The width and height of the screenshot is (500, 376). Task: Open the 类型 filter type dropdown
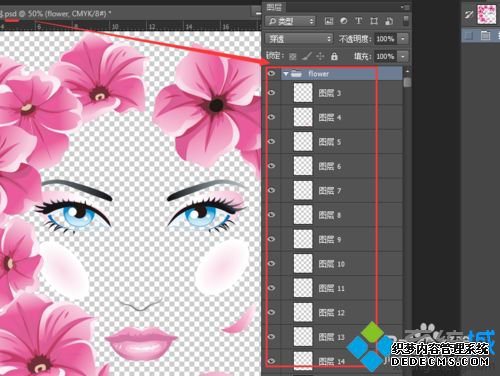click(291, 21)
